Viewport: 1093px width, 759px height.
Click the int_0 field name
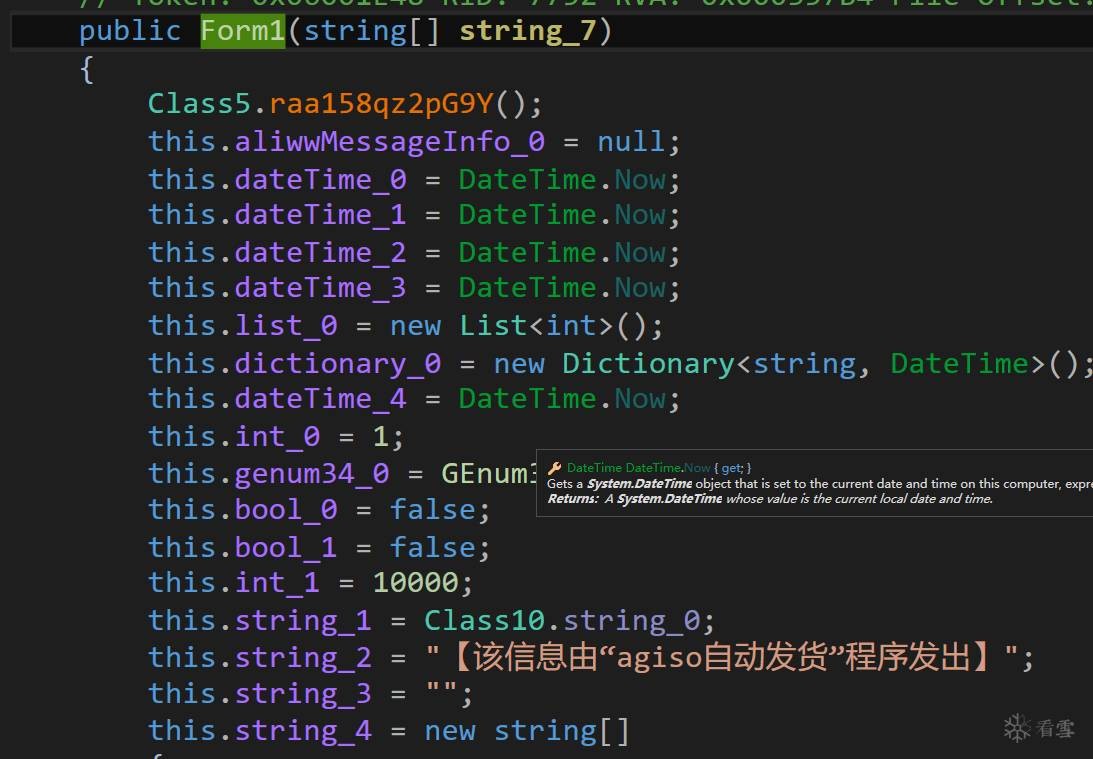pos(277,437)
